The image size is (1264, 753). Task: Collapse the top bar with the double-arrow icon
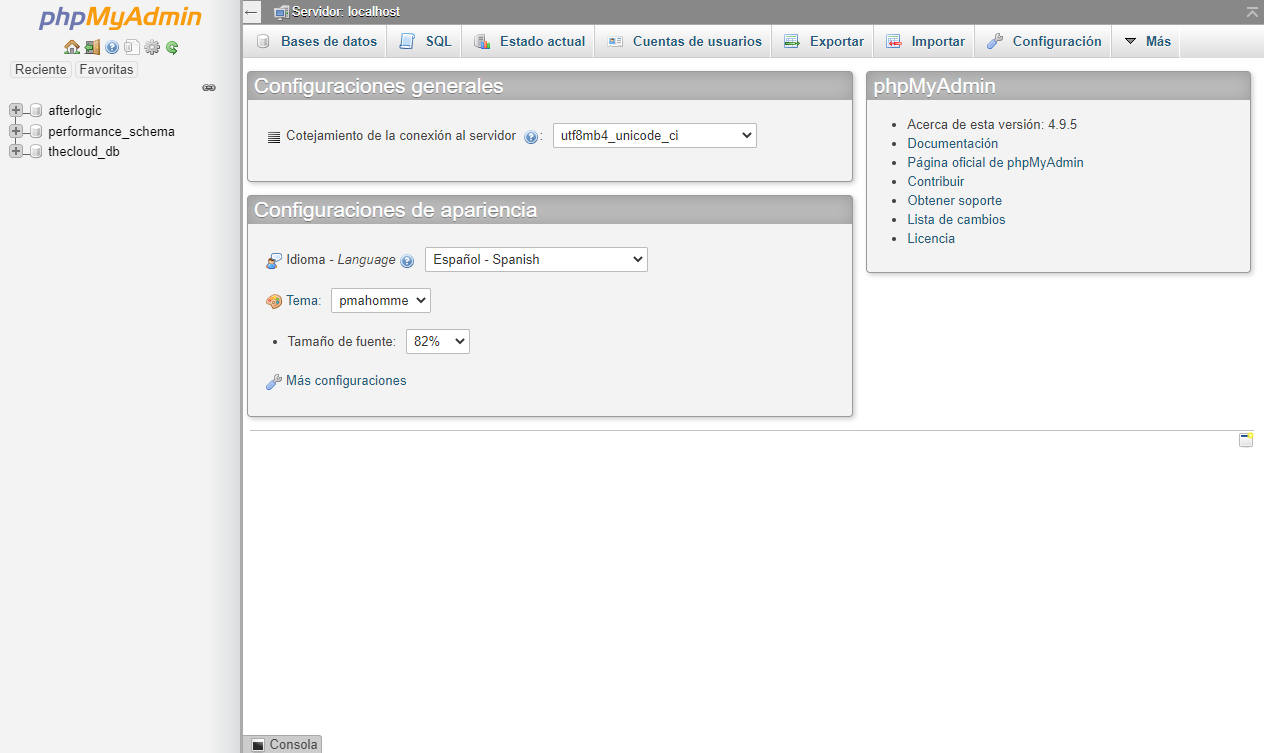pos(1253,12)
